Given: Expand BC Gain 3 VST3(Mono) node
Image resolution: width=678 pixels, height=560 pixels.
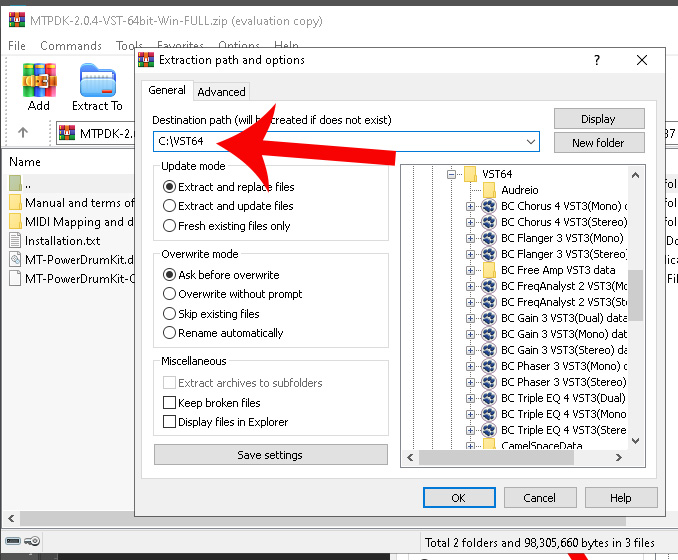Looking at the screenshot, I should click(470, 334).
